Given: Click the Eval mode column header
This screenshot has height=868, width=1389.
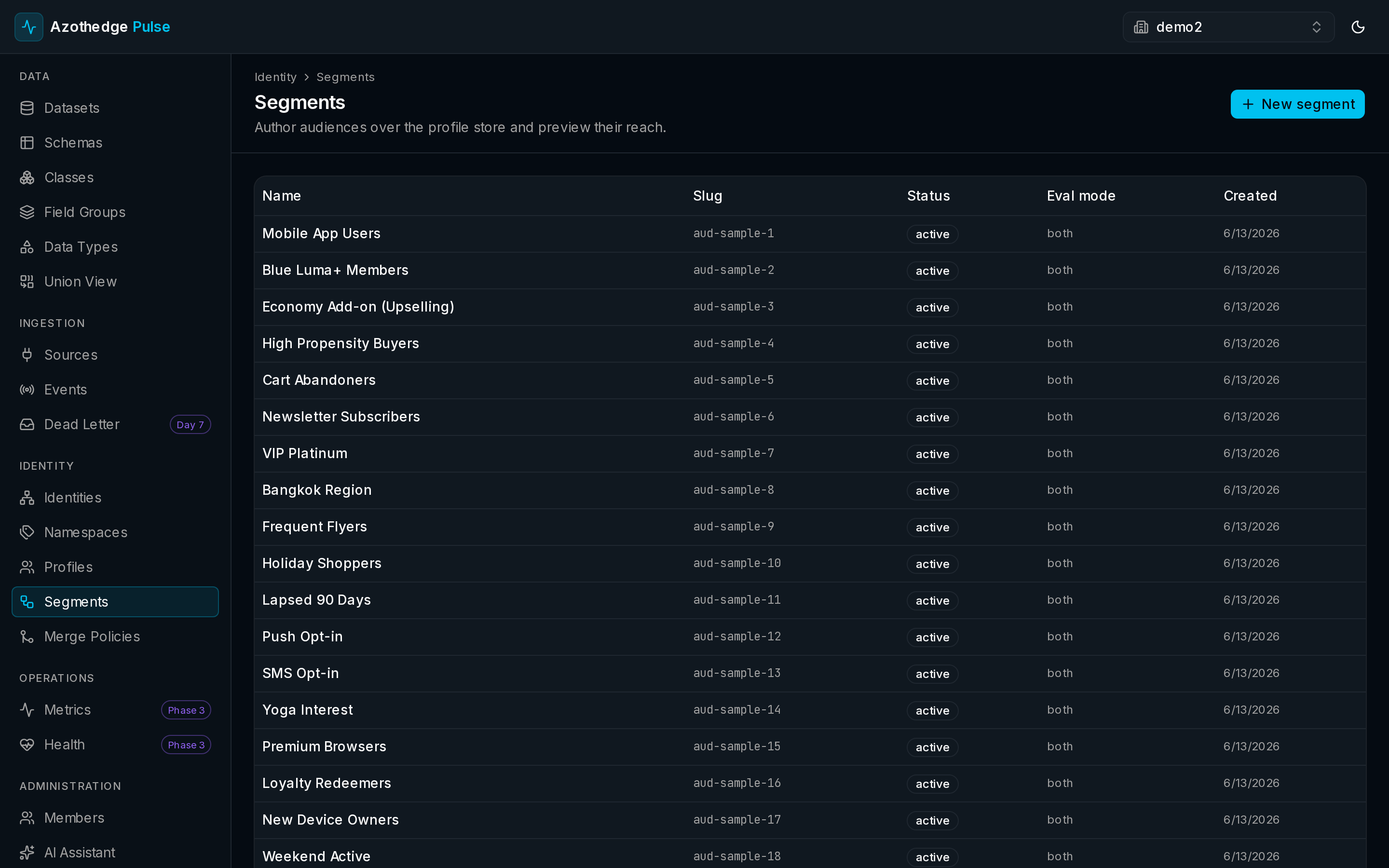Looking at the screenshot, I should (1081, 196).
